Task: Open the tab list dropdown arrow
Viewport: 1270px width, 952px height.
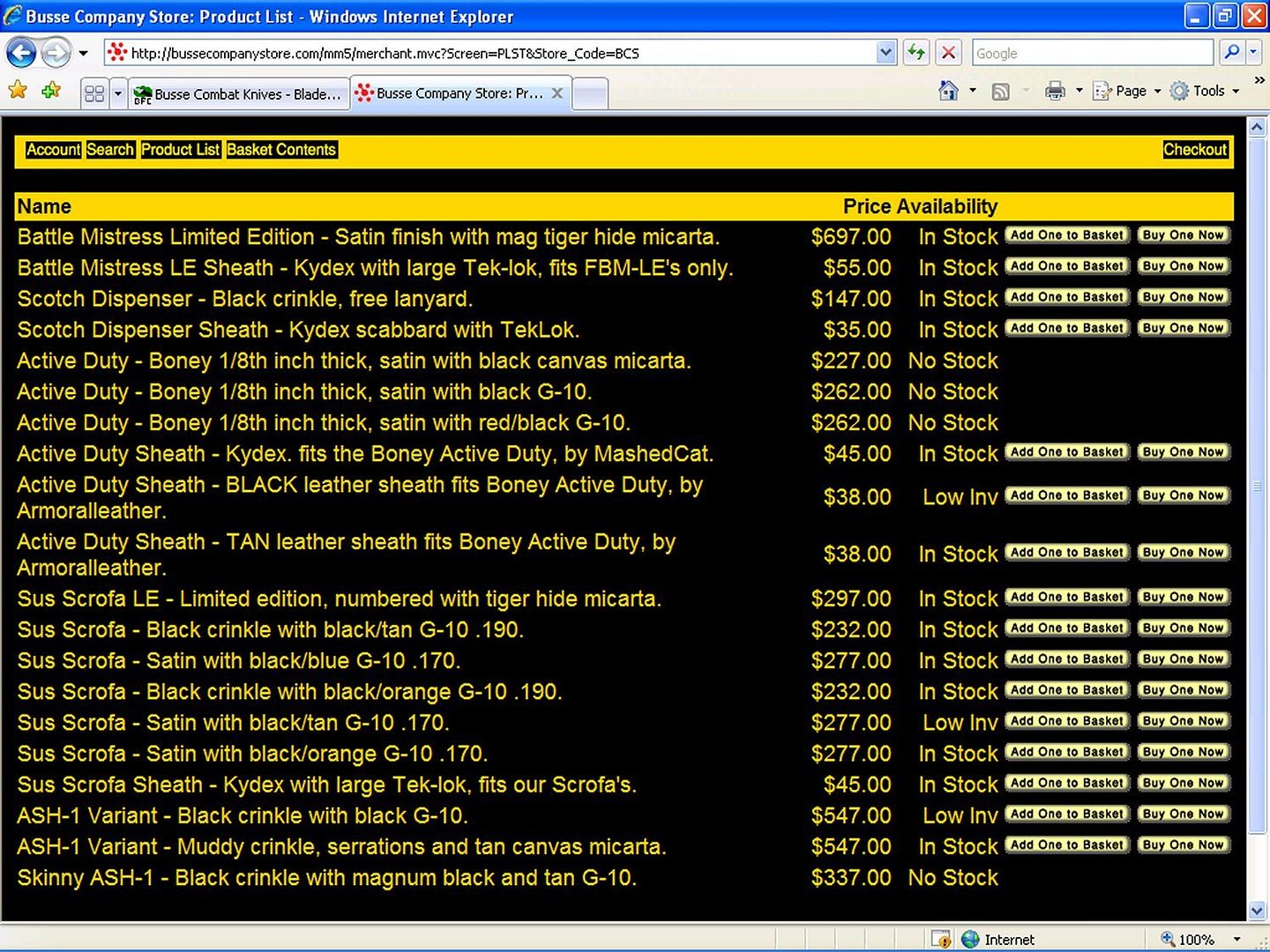Action: 117,93
